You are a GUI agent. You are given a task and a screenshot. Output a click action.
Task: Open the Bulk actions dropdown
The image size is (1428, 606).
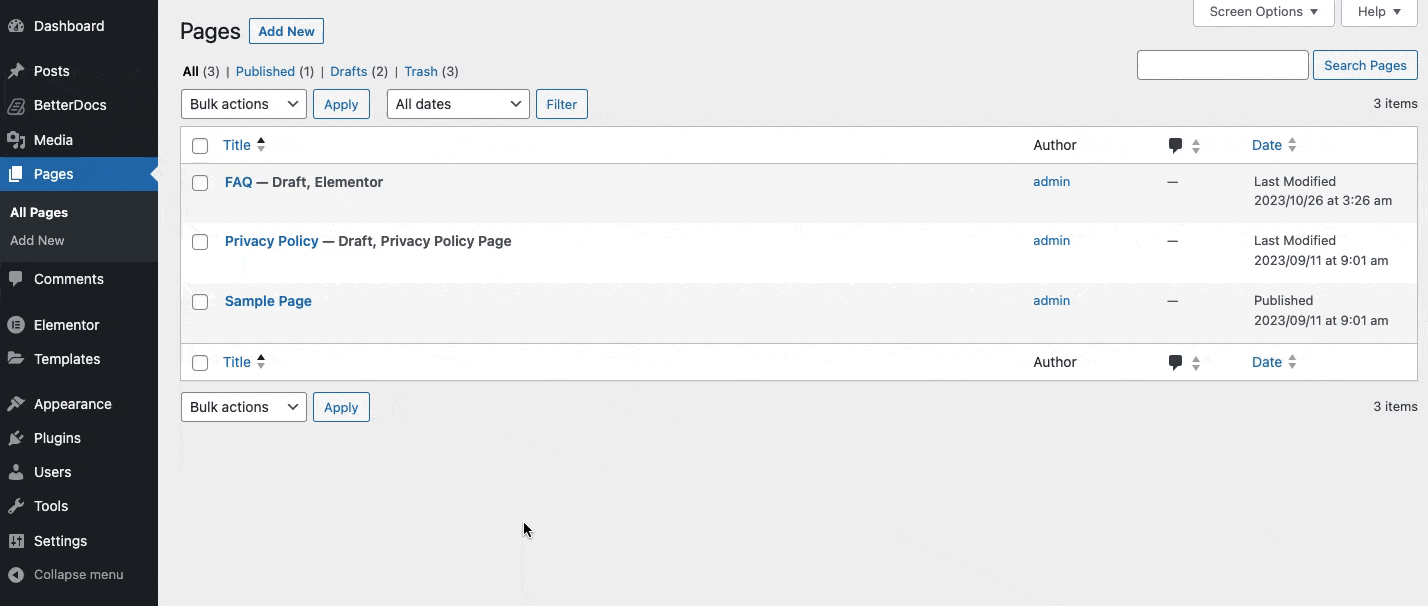[x=243, y=104]
